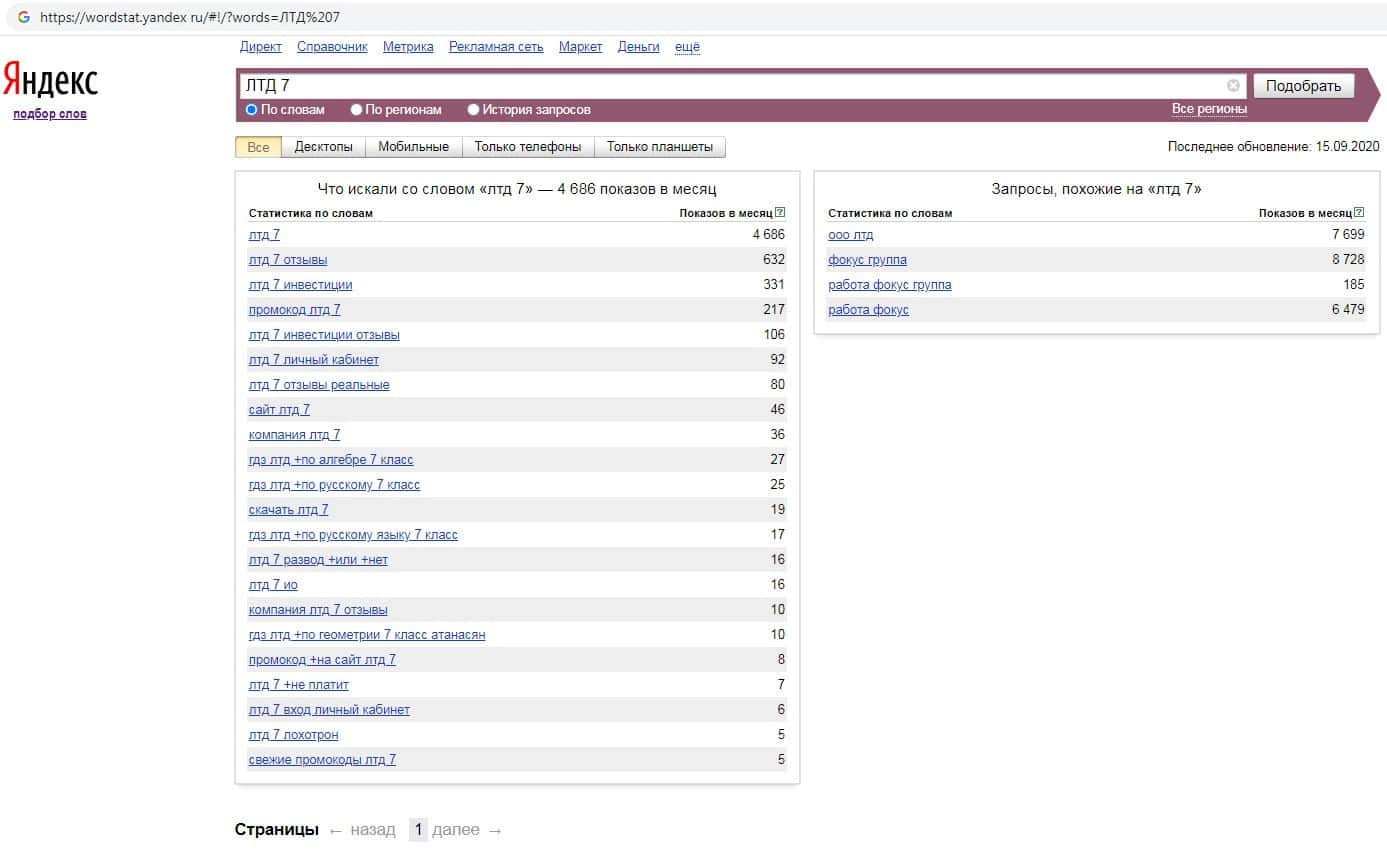Image resolution: width=1387 pixels, height=861 pixels.
Task: Click inside the keyword search input field
Action: (x=730, y=86)
